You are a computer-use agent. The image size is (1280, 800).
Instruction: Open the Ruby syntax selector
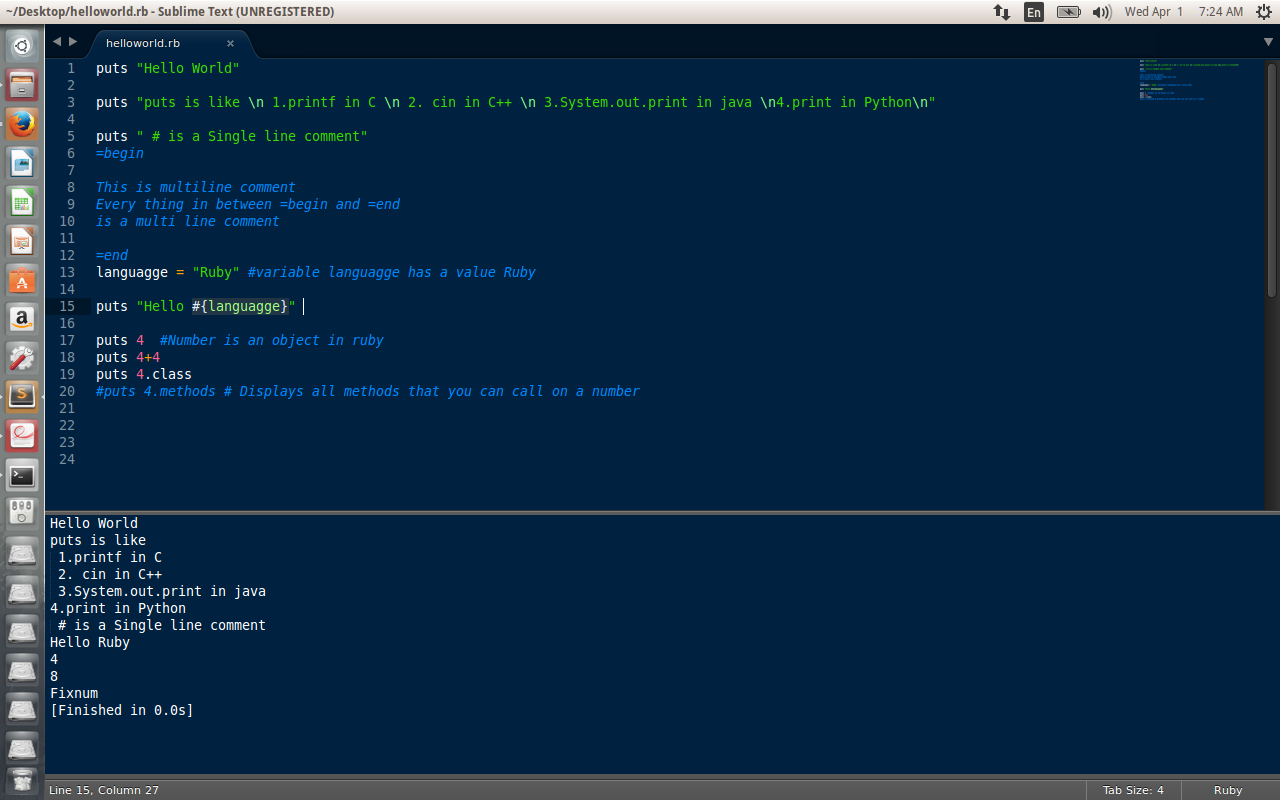1227,790
